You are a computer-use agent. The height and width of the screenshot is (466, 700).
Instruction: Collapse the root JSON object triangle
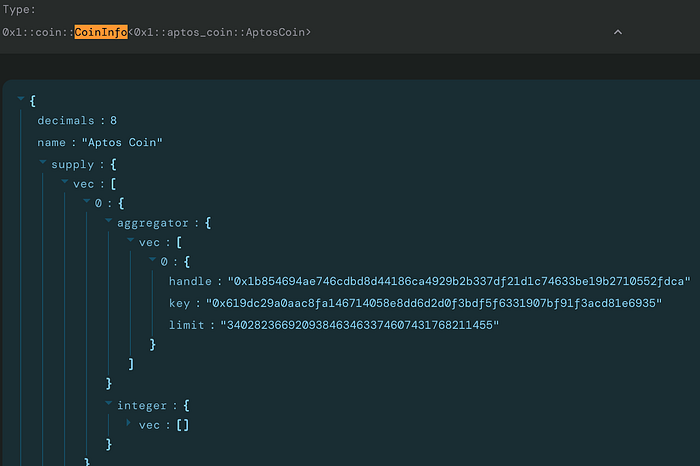click(x=21, y=98)
